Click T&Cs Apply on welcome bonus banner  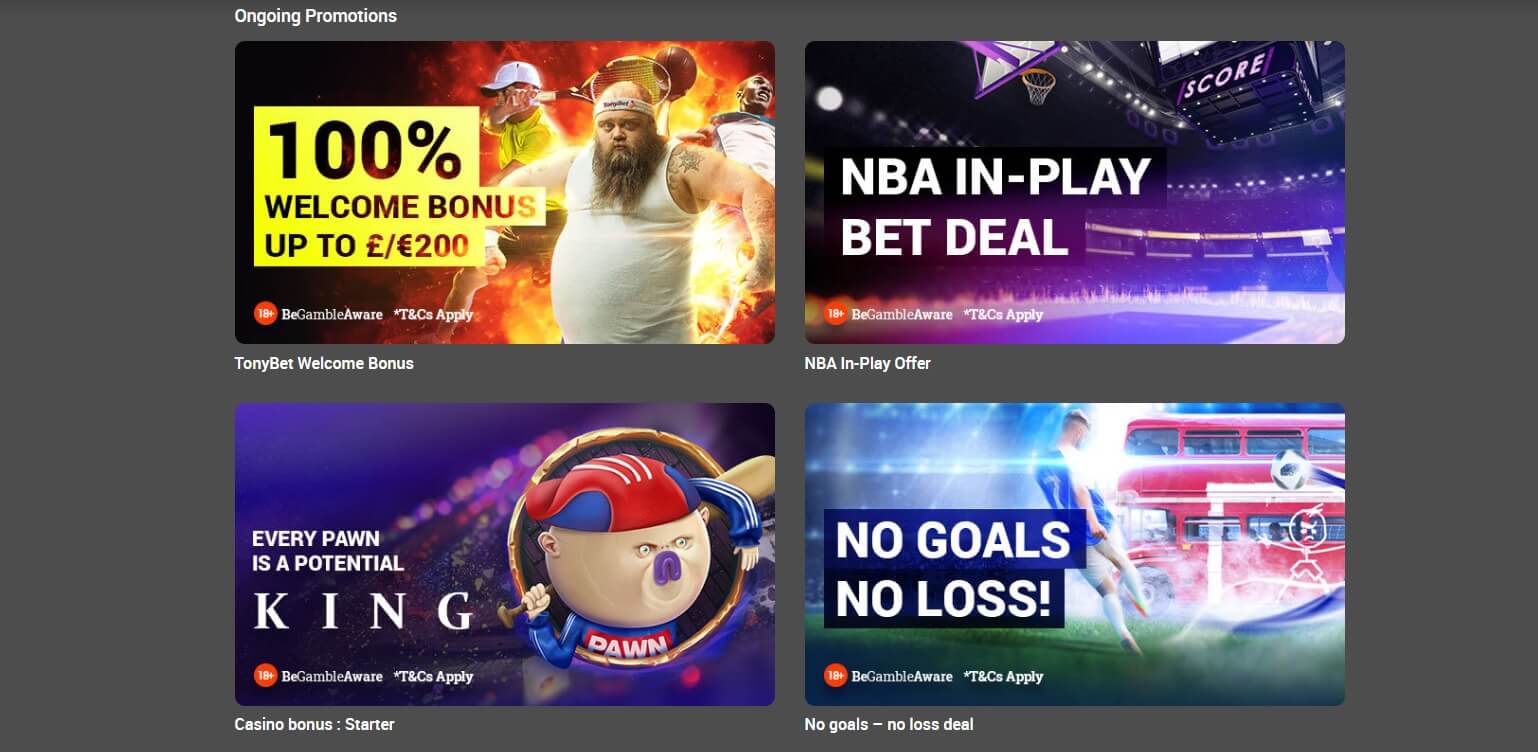tap(433, 314)
